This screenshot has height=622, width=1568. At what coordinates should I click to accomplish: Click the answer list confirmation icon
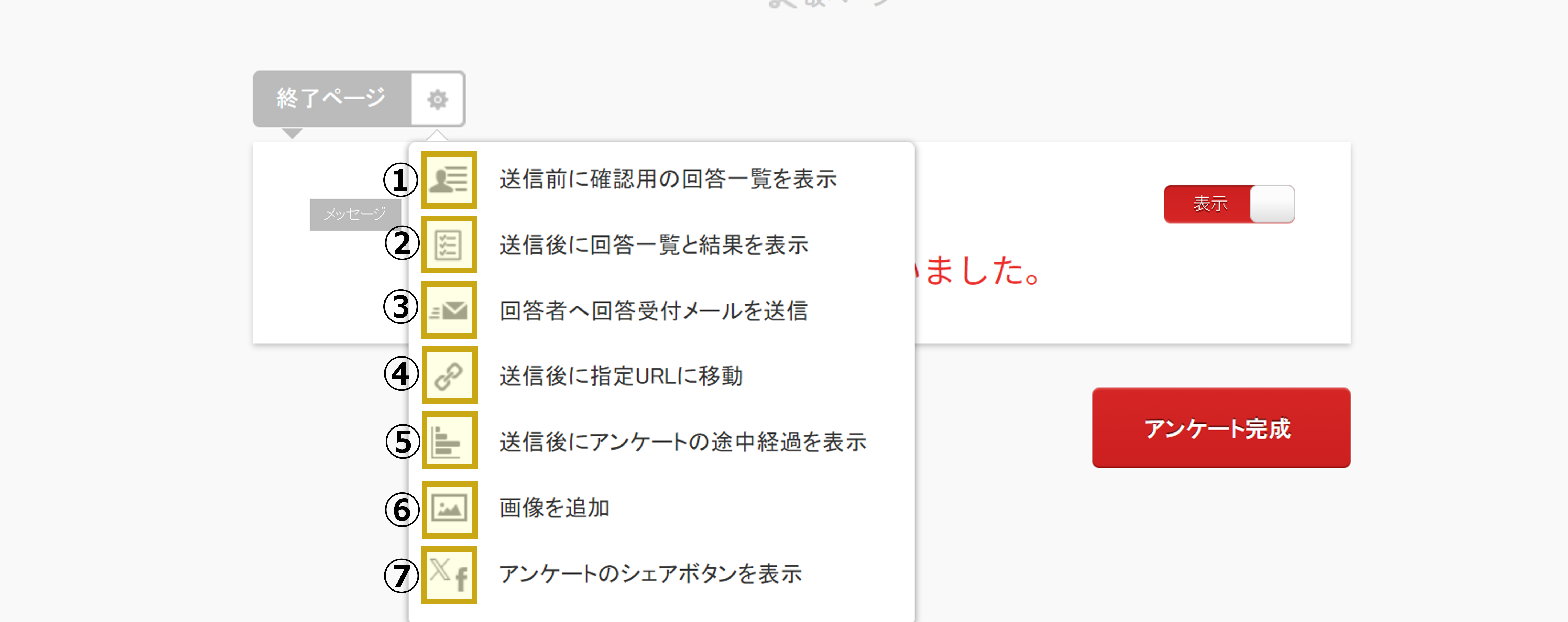pos(449,180)
